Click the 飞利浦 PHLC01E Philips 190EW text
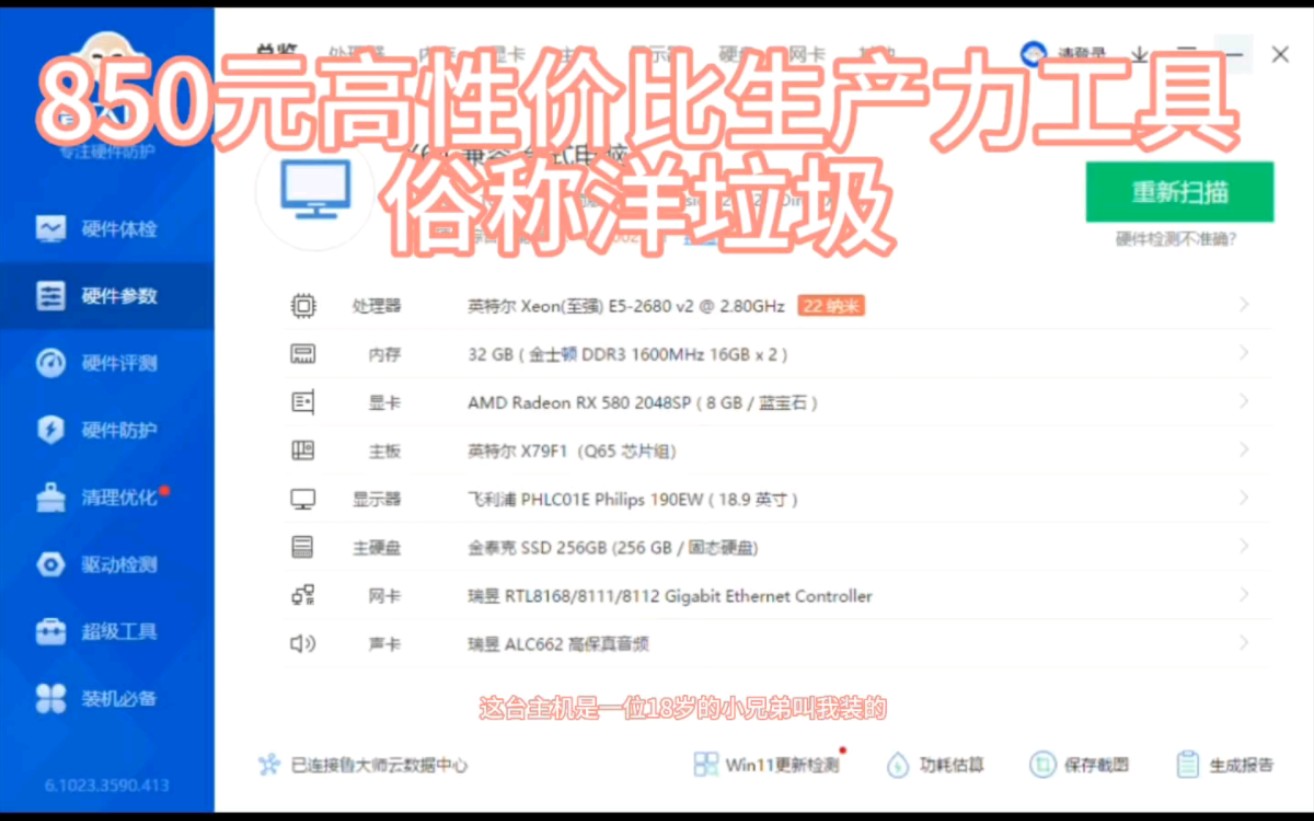1314x821 pixels. pyautogui.click(x=633, y=499)
